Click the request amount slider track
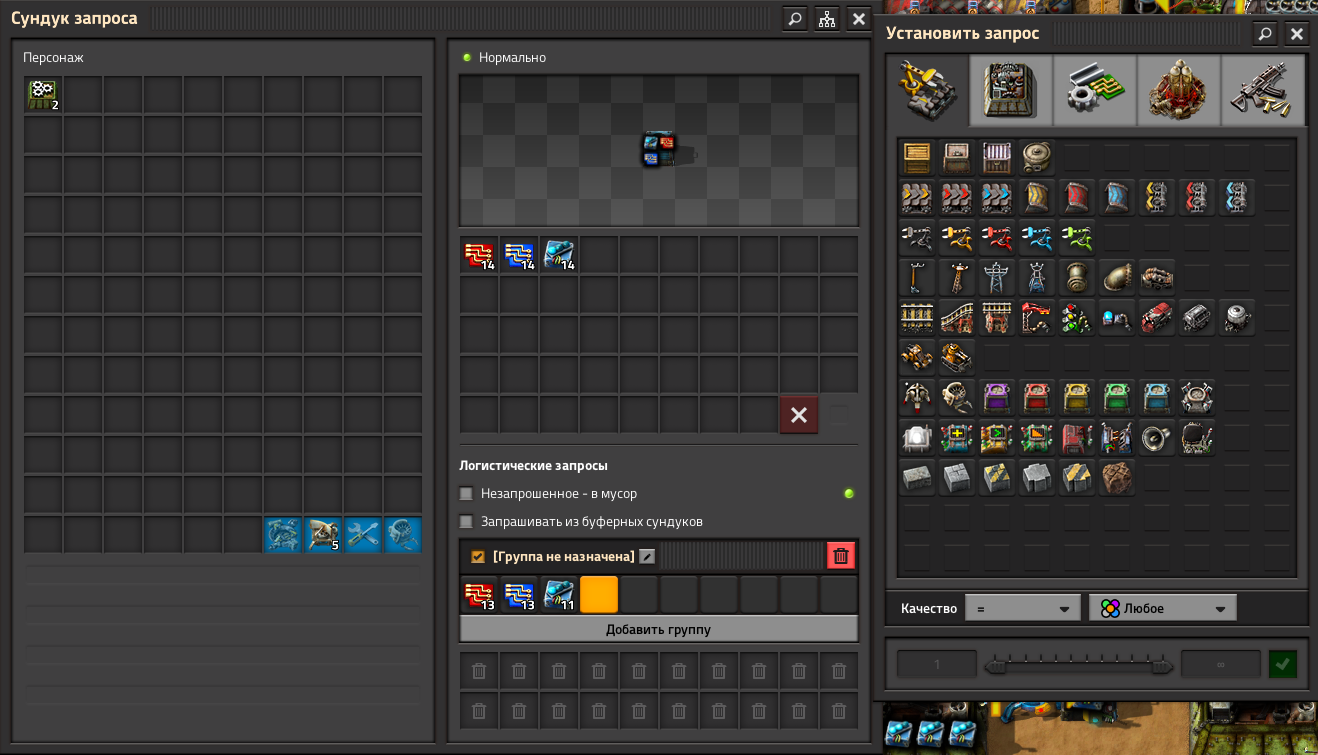 pyautogui.click(x=1078, y=665)
